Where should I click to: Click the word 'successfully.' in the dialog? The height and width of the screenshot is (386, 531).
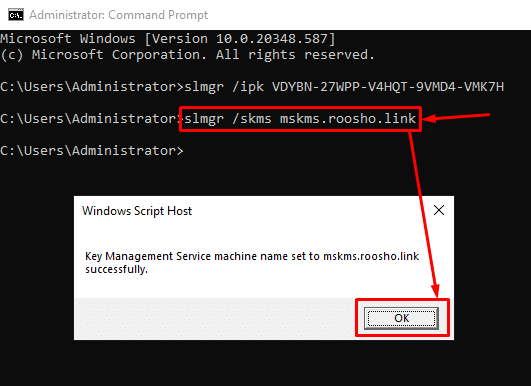116,270
